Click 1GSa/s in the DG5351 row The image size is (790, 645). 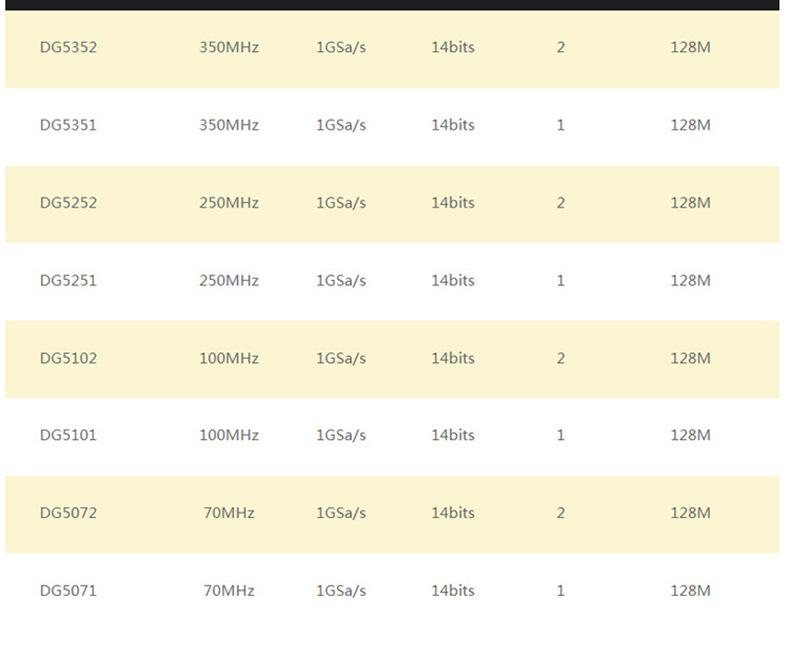pyautogui.click(x=341, y=125)
